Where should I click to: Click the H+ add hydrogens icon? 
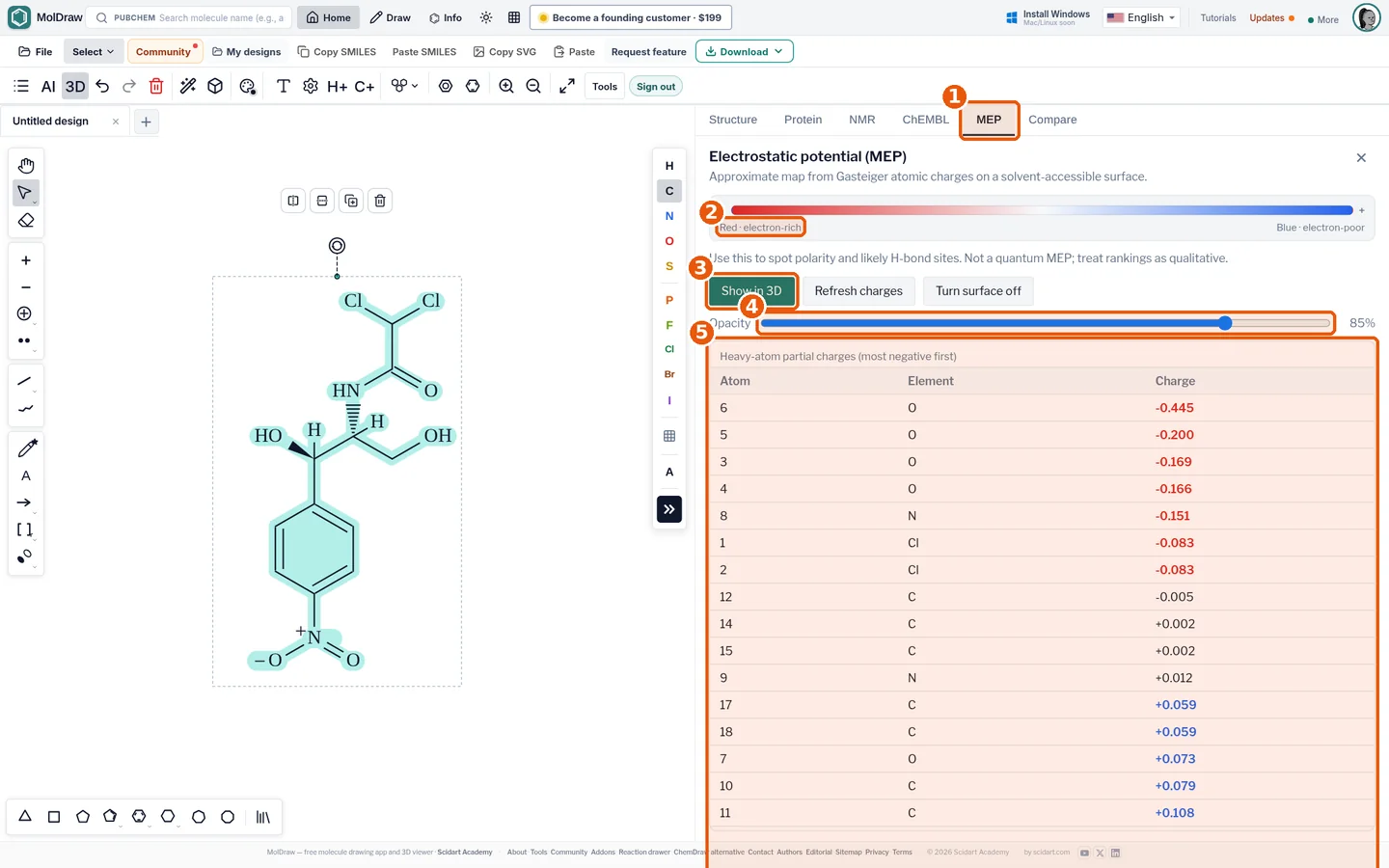[x=337, y=87]
